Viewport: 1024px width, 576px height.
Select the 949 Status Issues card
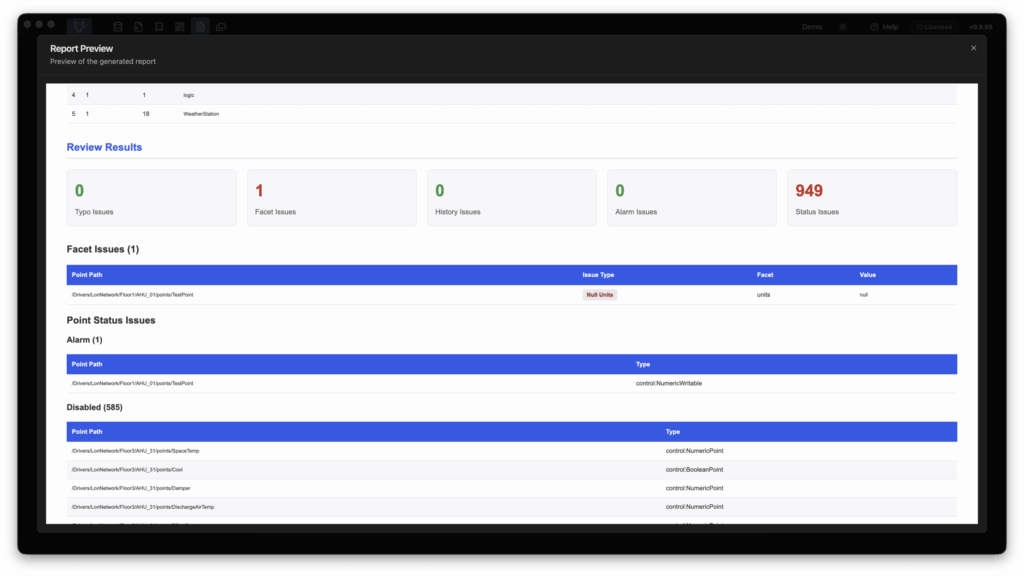coord(872,198)
